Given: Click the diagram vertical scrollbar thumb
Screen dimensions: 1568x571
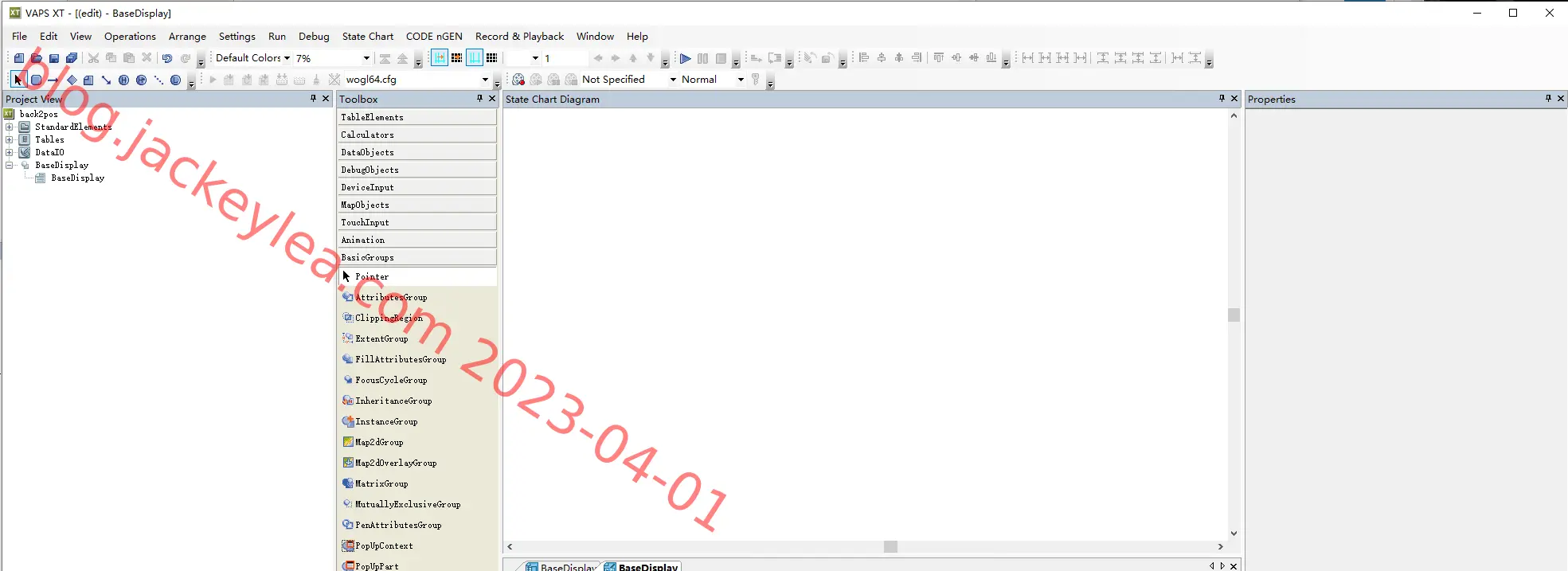Looking at the screenshot, I should [x=1234, y=315].
